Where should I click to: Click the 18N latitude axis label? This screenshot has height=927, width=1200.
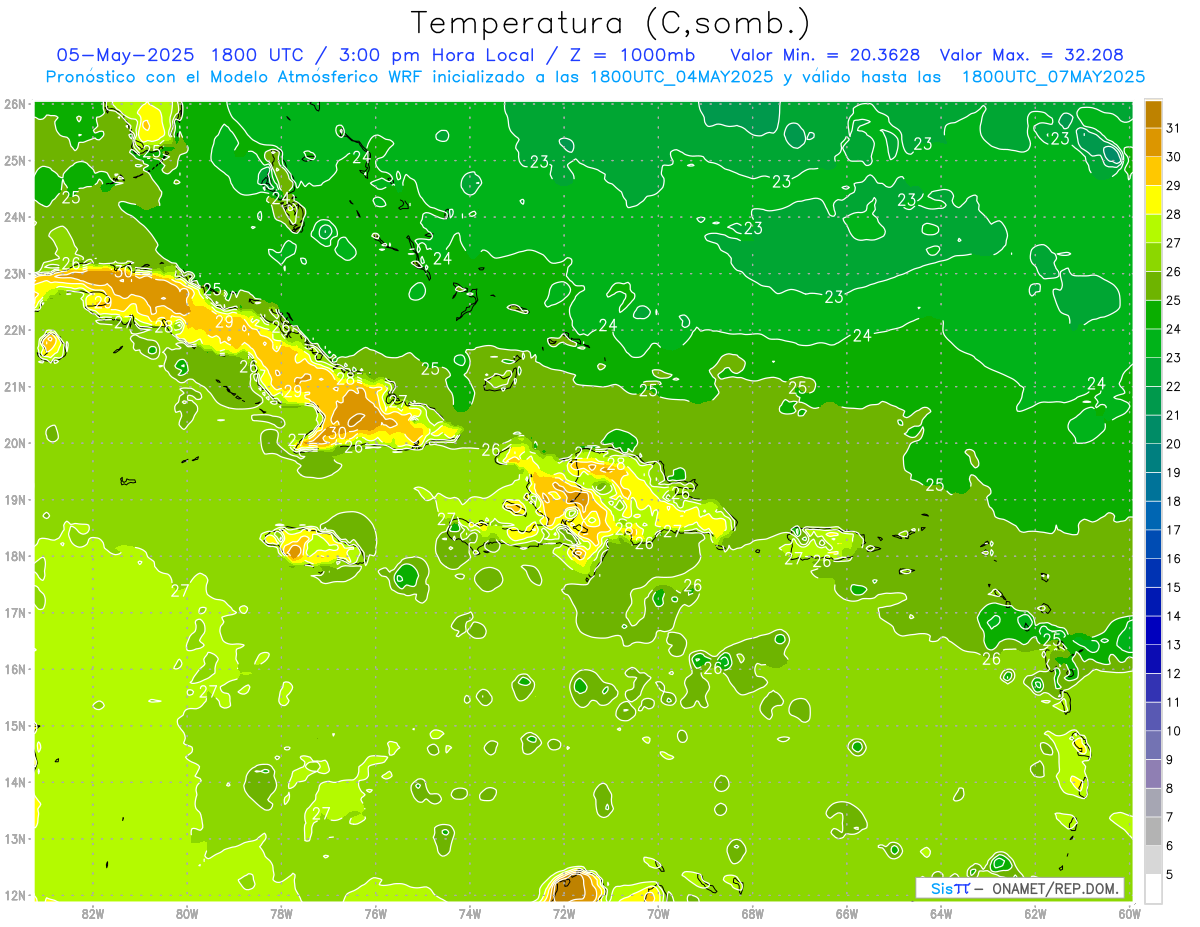pyautogui.click(x=14, y=556)
